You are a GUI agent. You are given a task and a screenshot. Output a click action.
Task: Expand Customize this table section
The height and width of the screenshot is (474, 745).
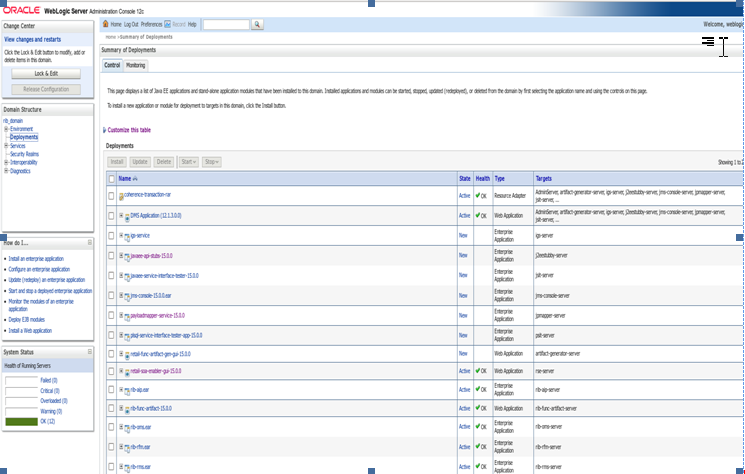point(105,130)
